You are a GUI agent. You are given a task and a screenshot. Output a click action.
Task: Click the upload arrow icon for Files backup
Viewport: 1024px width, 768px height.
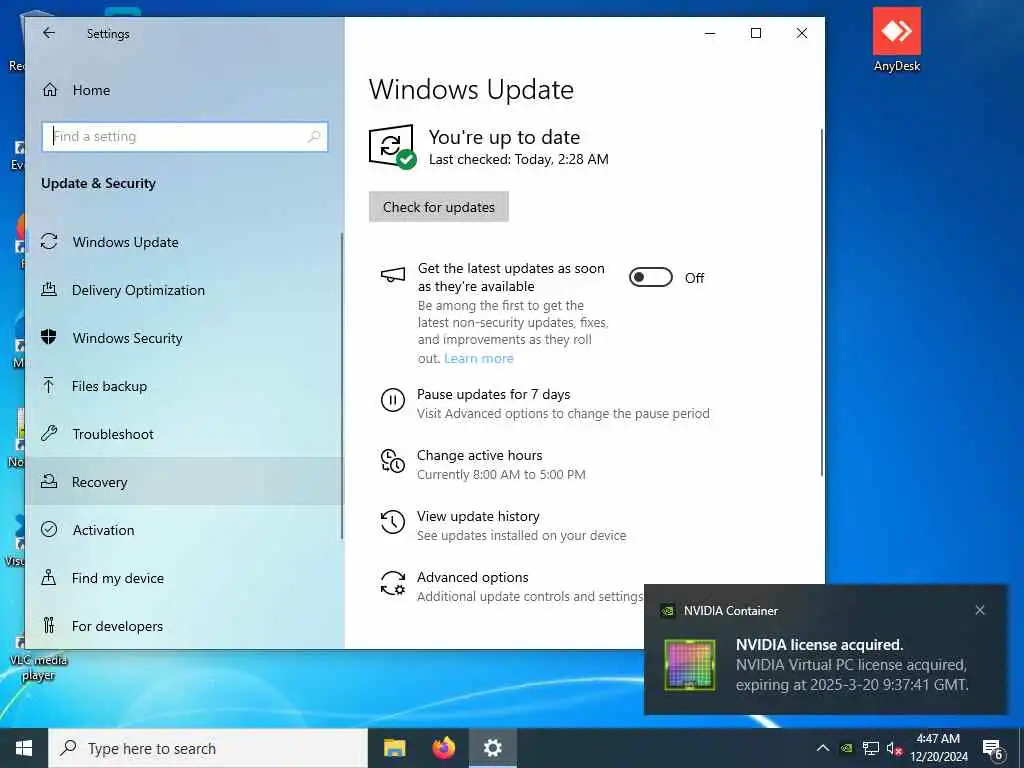tap(49, 385)
